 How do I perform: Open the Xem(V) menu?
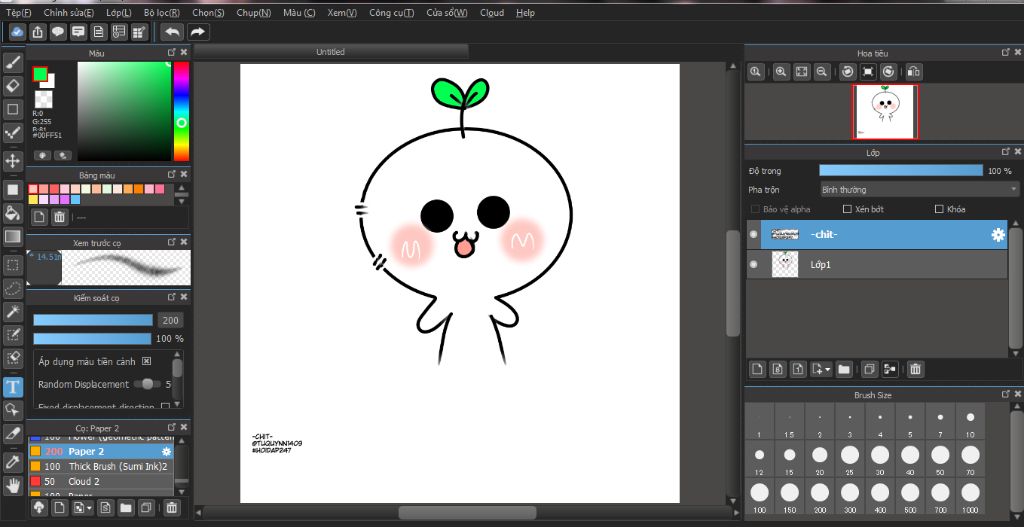coord(342,12)
